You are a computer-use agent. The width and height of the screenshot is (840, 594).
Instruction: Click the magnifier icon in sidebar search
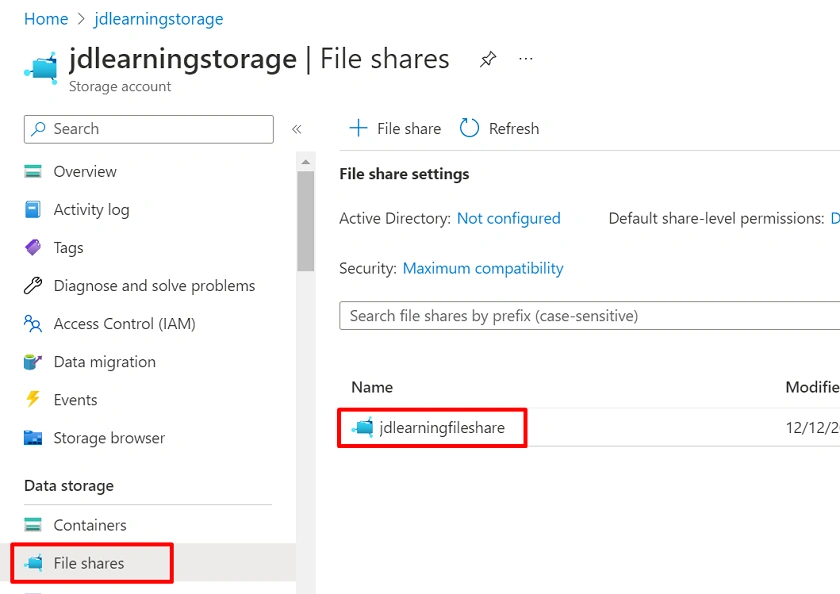pos(38,129)
